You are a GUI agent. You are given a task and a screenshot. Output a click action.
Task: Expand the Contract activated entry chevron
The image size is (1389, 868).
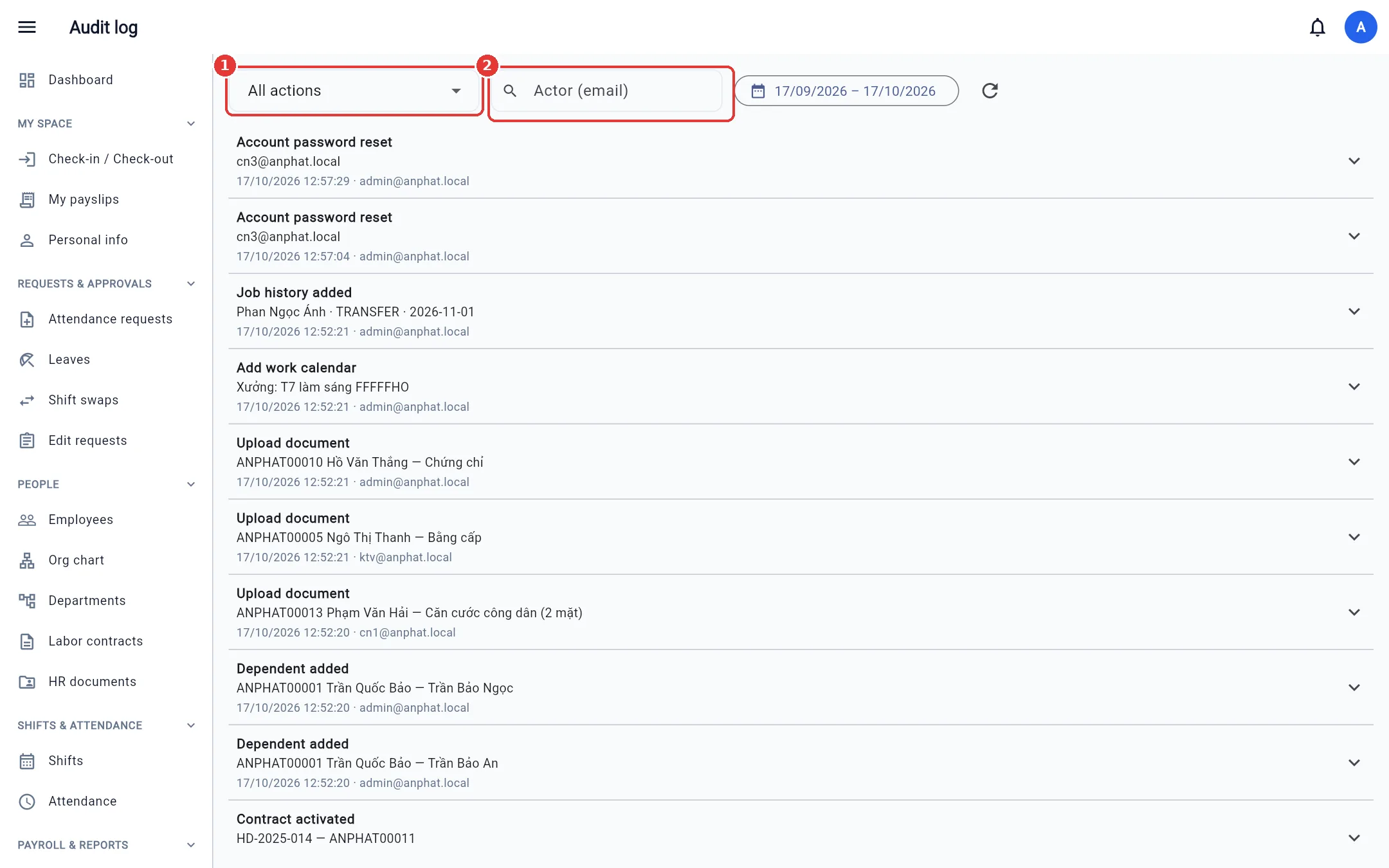click(1354, 838)
